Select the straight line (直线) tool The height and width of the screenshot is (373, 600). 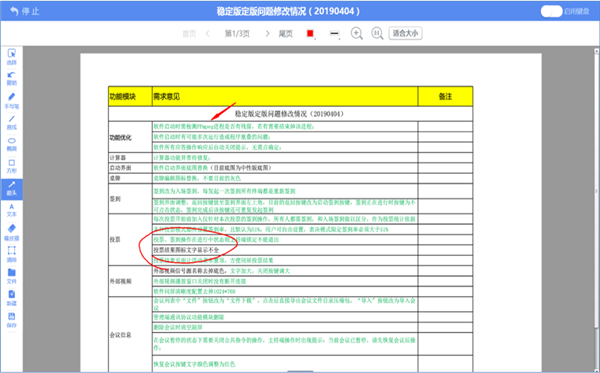[x=11, y=122]
